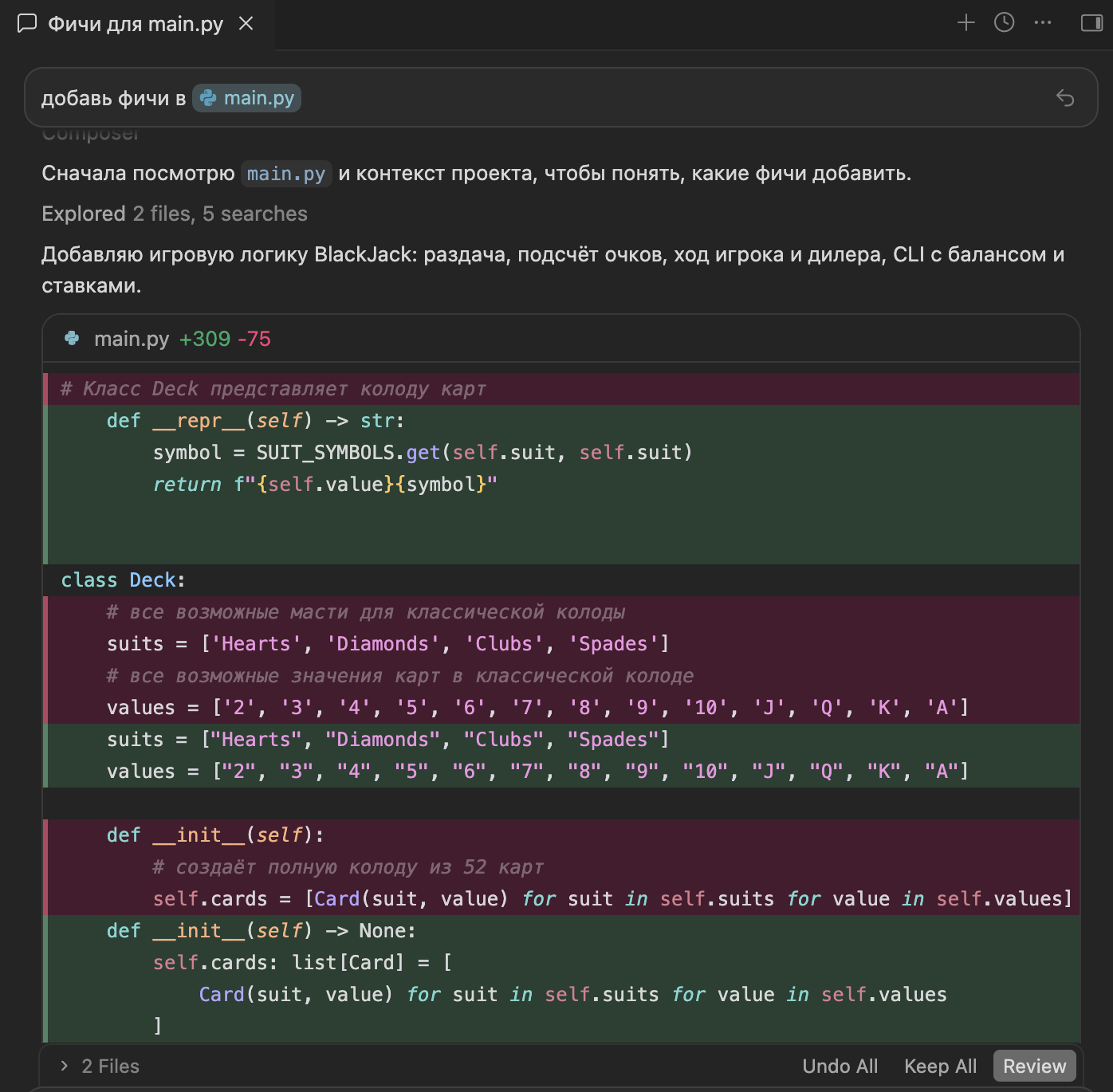Click the inline main.py code reference
Viewport: 1113px width, 1092px height.
[286, 174]
